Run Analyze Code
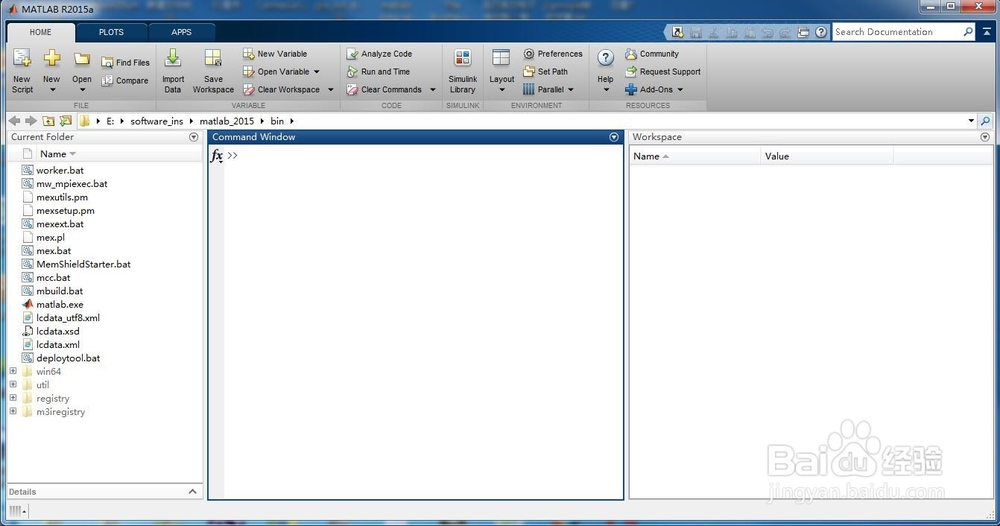This screenshot has width=1000, height=526. [x=379, y=54]
